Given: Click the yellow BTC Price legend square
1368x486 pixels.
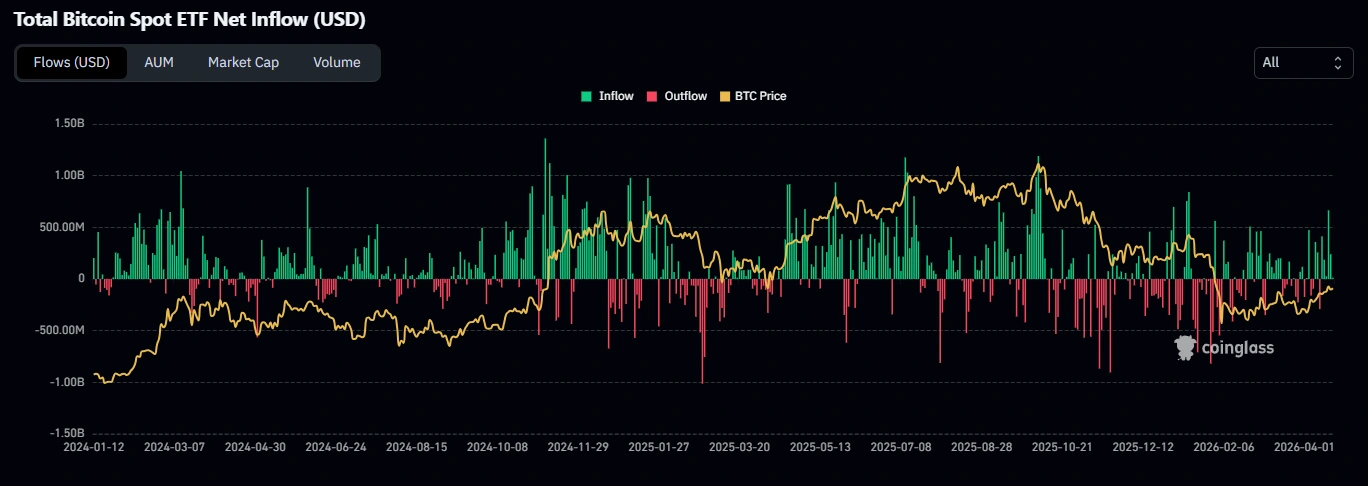Looking at the screenshot, I should (x=724, y=96).
